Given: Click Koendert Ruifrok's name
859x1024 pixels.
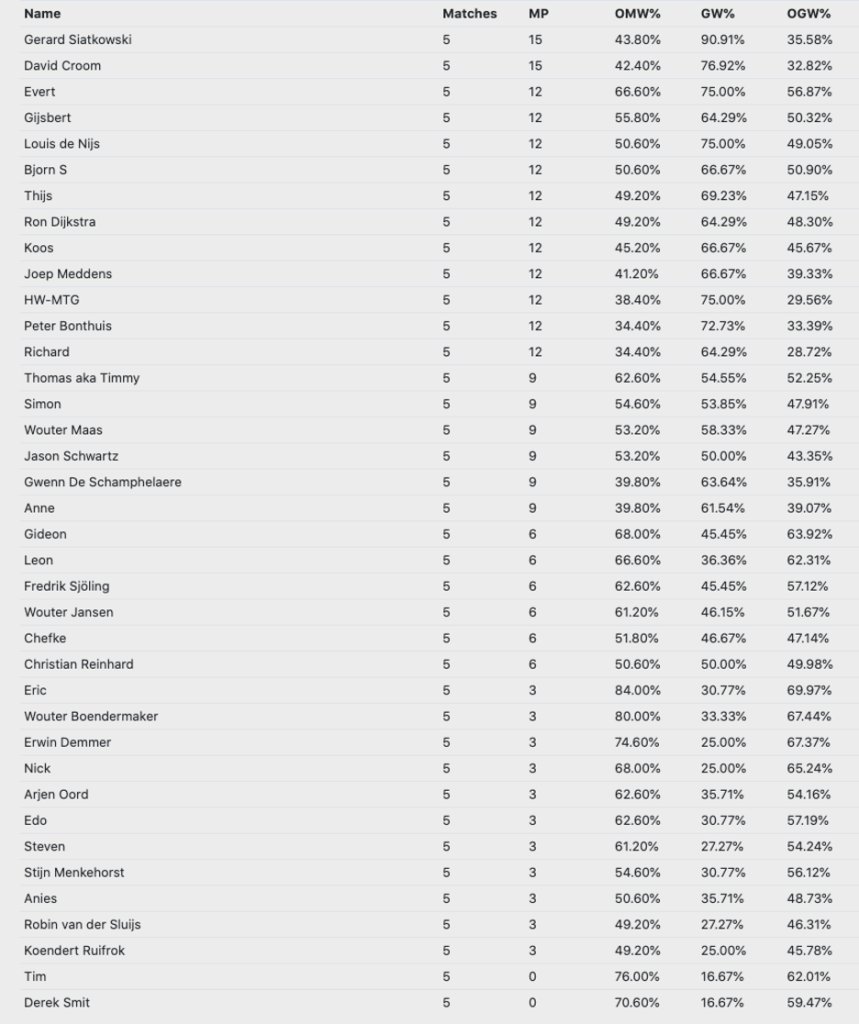Looking at the screenshot, I should pyautogui.click(x=74, y=951).
